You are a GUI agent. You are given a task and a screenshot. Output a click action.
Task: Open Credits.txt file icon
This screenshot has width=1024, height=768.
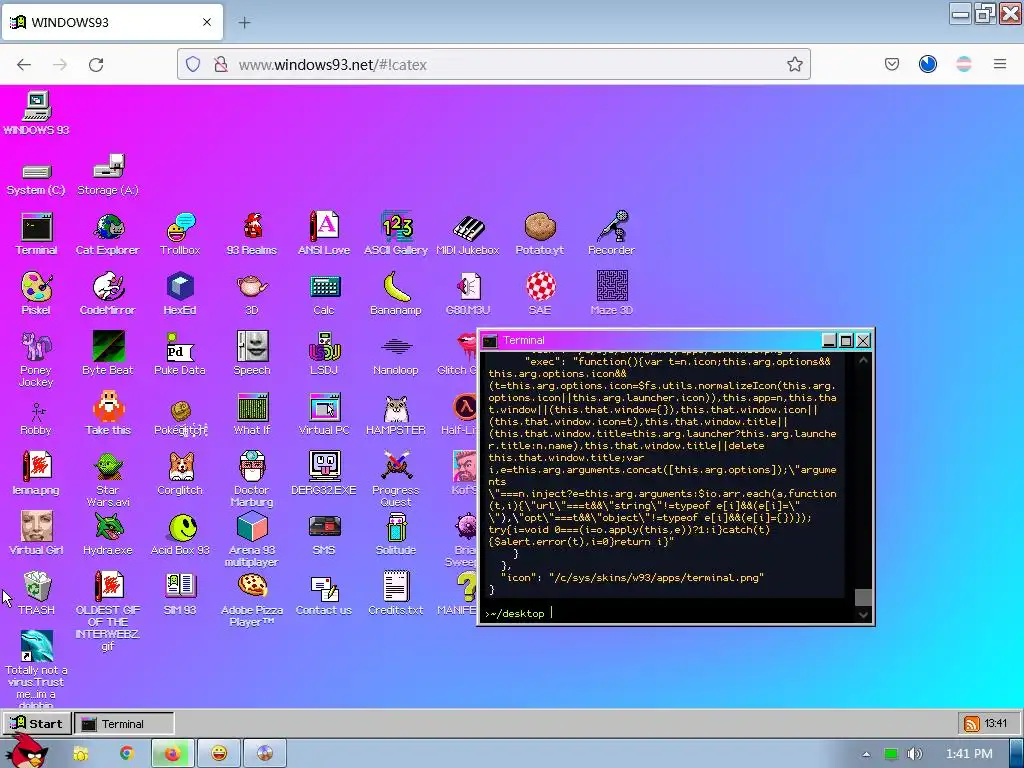click(x=396, y=593)
